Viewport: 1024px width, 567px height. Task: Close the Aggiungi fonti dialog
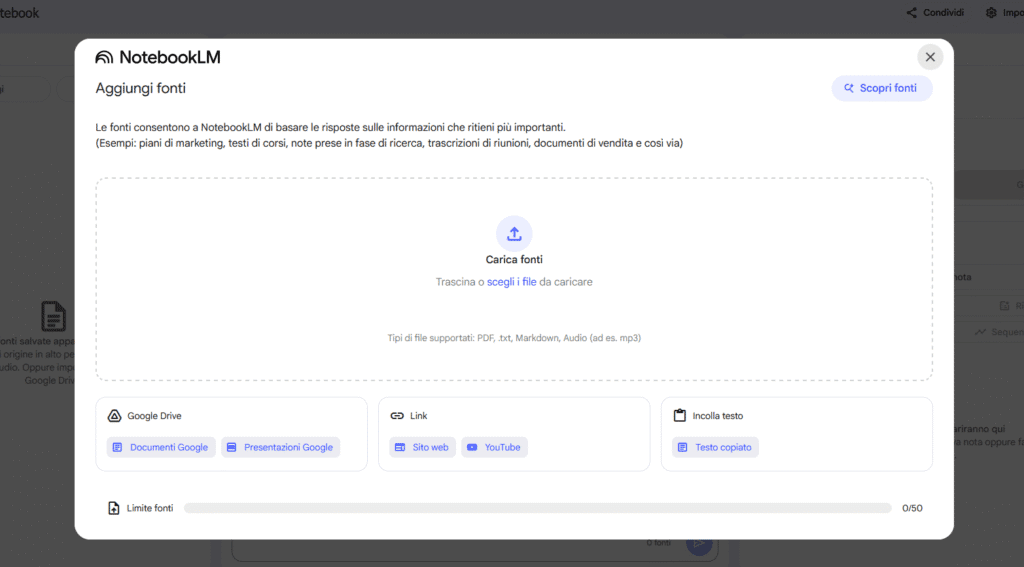point(930,57)
